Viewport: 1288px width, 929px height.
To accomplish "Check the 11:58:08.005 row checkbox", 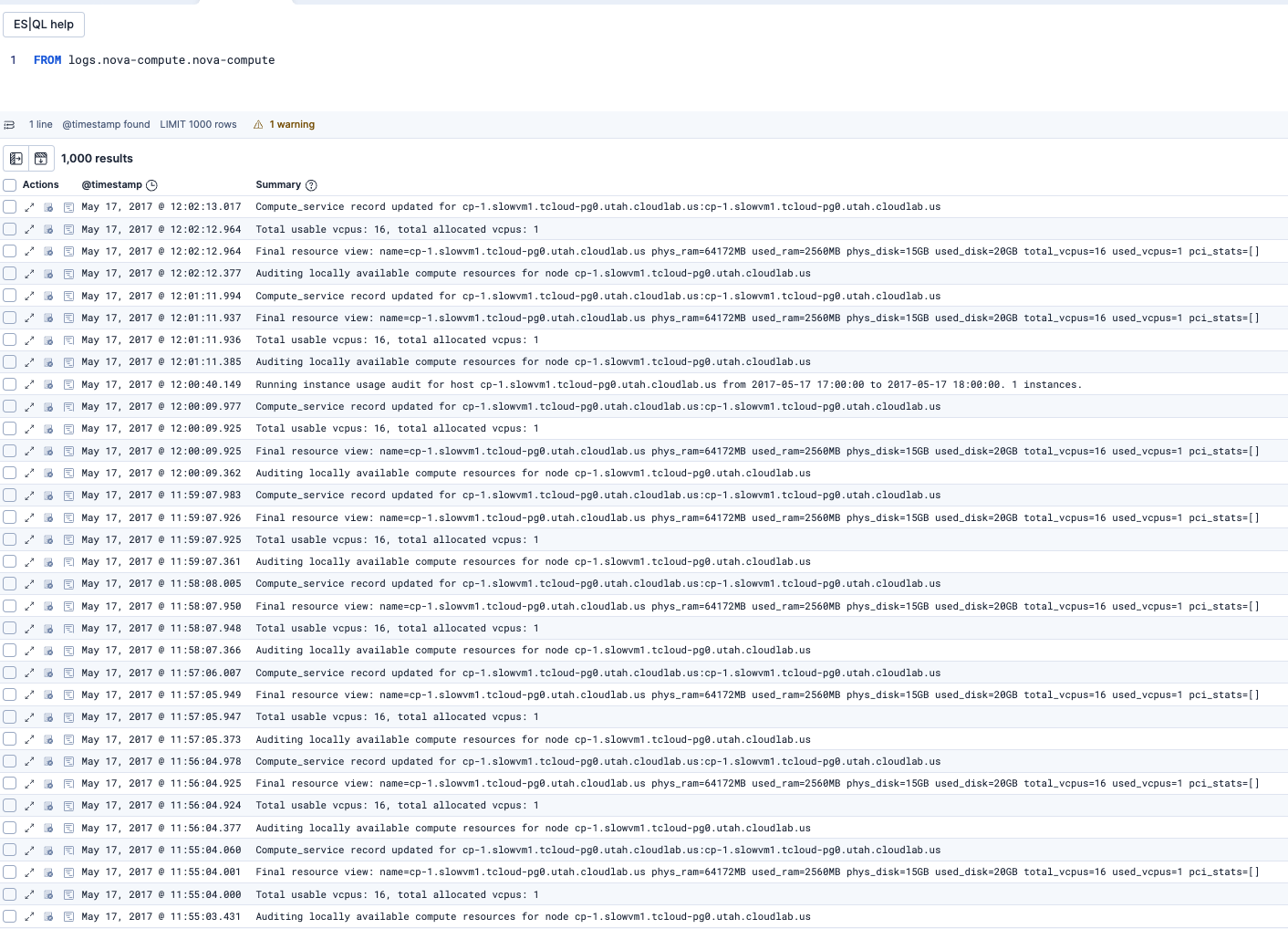I will [x=10, y=584].
